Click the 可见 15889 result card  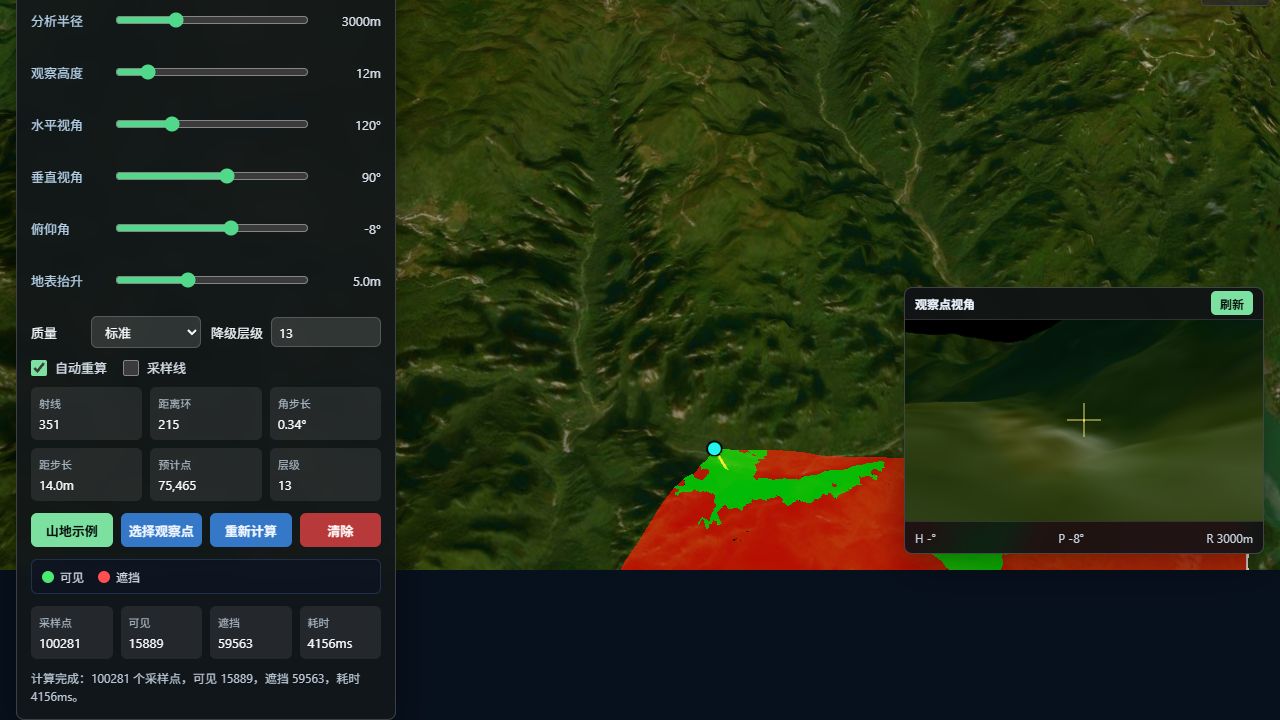coord(161,632)
